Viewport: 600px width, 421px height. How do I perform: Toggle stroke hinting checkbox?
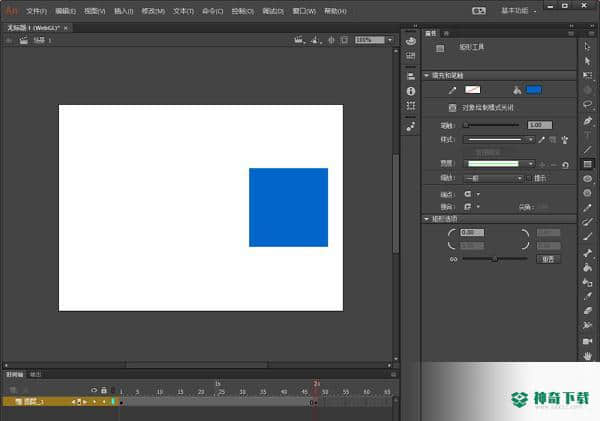pyautogui.click(x=528, y=178)
